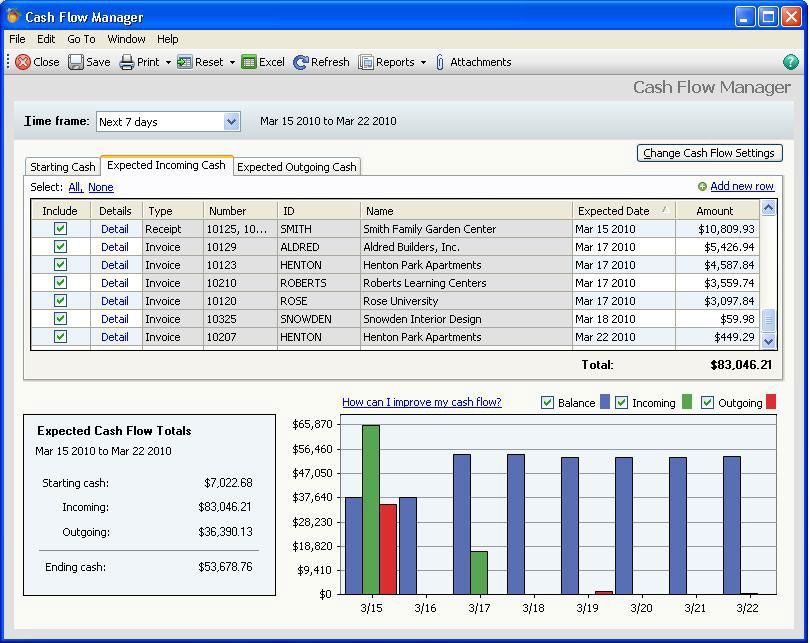Click the Save disk icon
This screenshot has height=643, width=810.
click(76, 62)
